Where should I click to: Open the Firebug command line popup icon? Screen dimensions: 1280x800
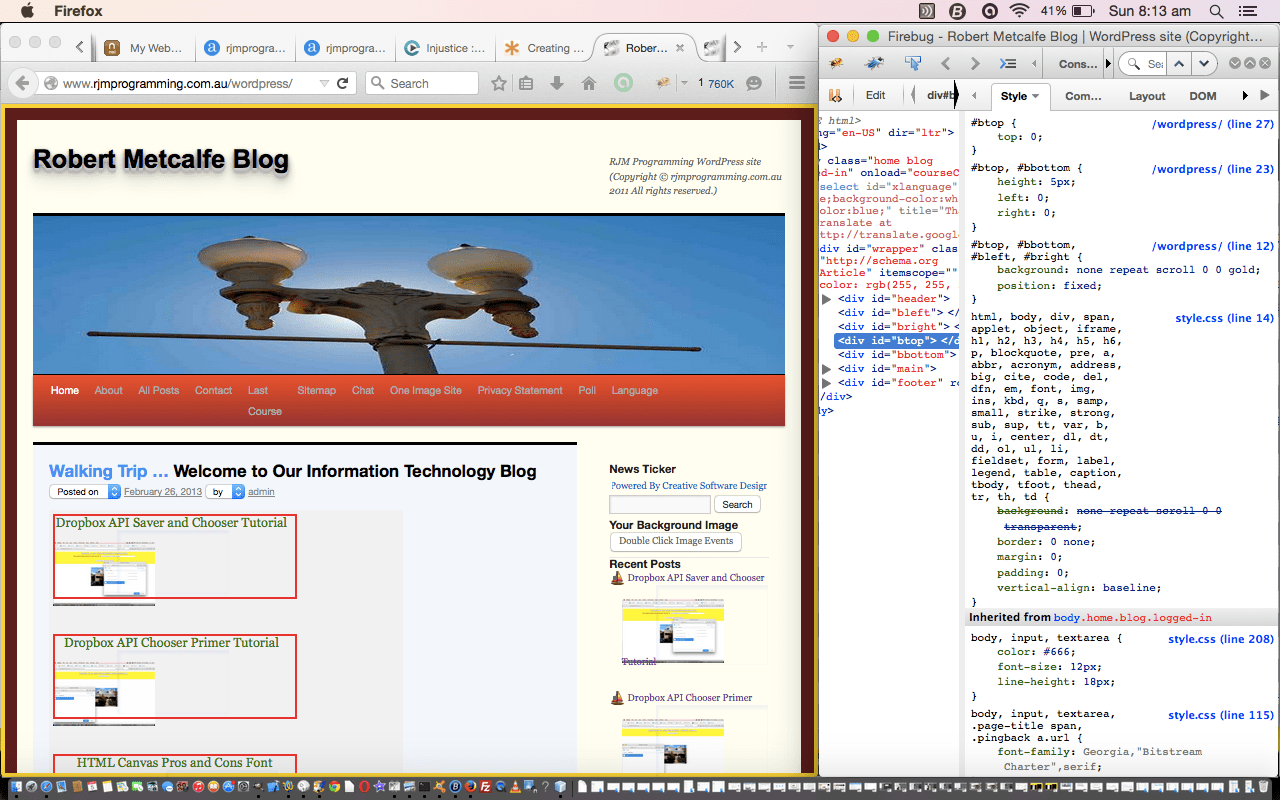click(x=1008, y=63)
